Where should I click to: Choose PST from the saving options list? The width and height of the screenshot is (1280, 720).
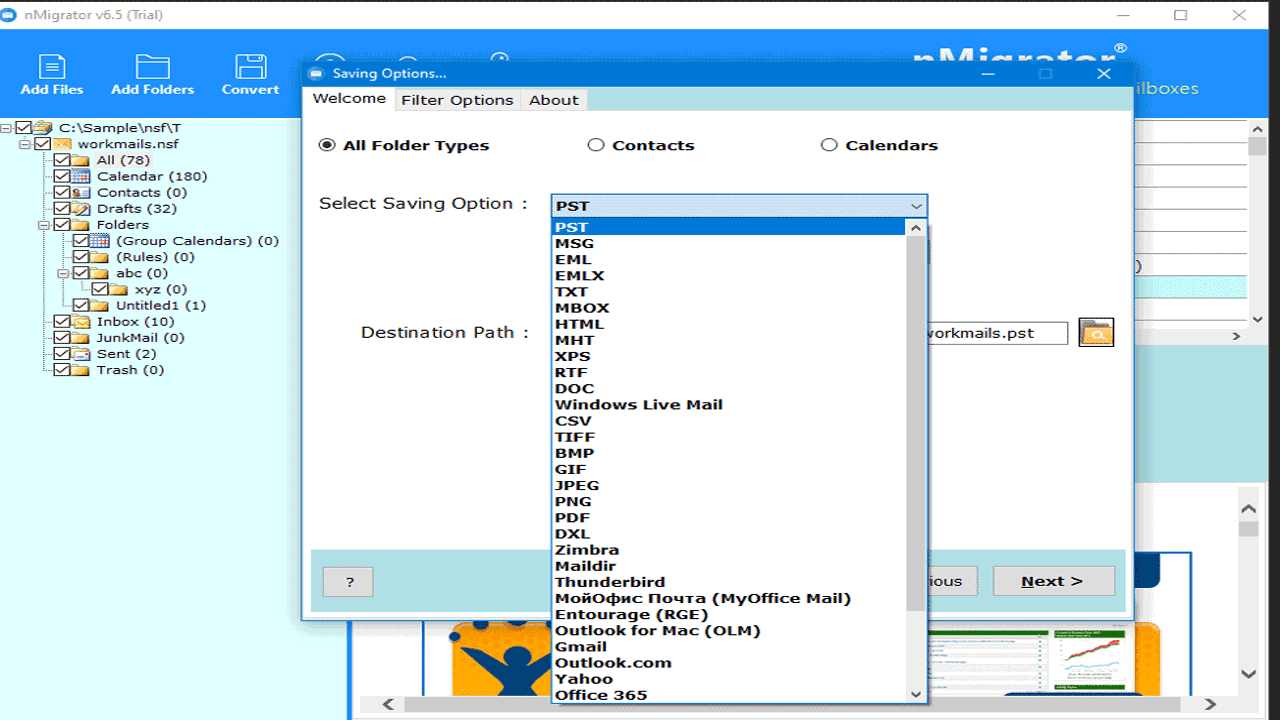[x=729, y=227]
